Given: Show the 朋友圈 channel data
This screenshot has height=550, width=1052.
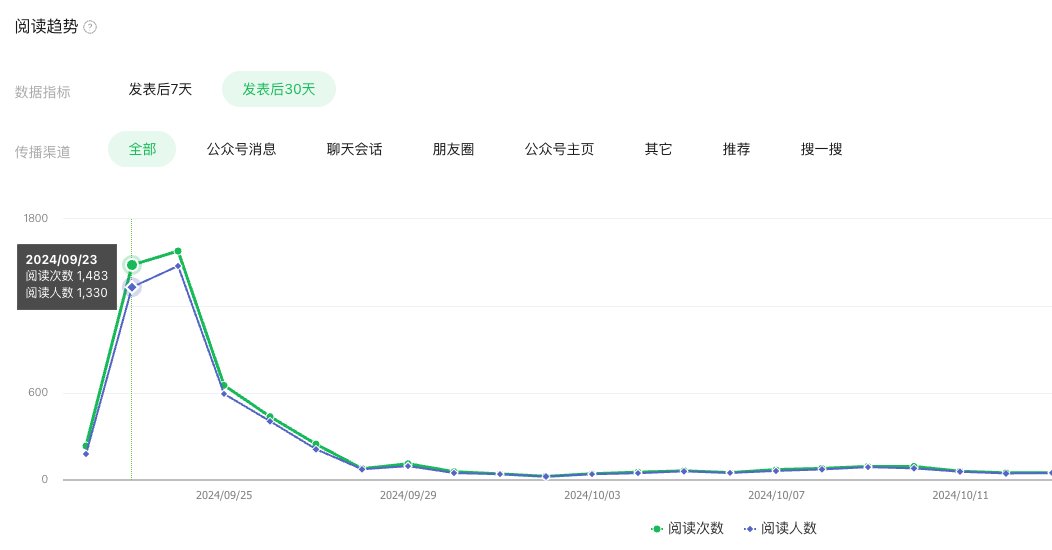Looking at the screenshot, I should pyautogui.click(x=454, y=149).
